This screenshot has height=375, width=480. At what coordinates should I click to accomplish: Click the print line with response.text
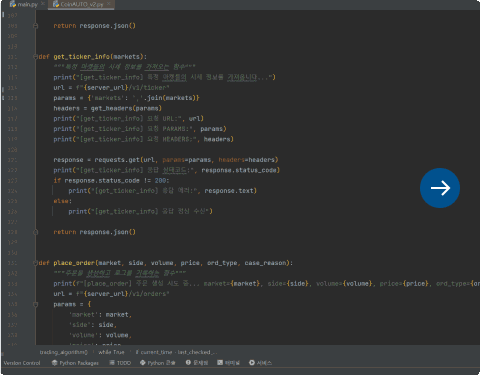[162, 191]
